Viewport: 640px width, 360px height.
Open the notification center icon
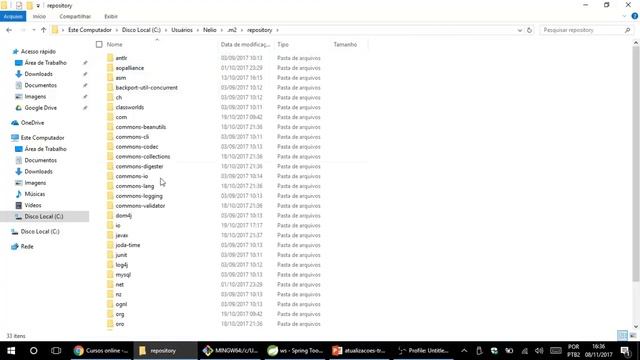click(626, 351)
